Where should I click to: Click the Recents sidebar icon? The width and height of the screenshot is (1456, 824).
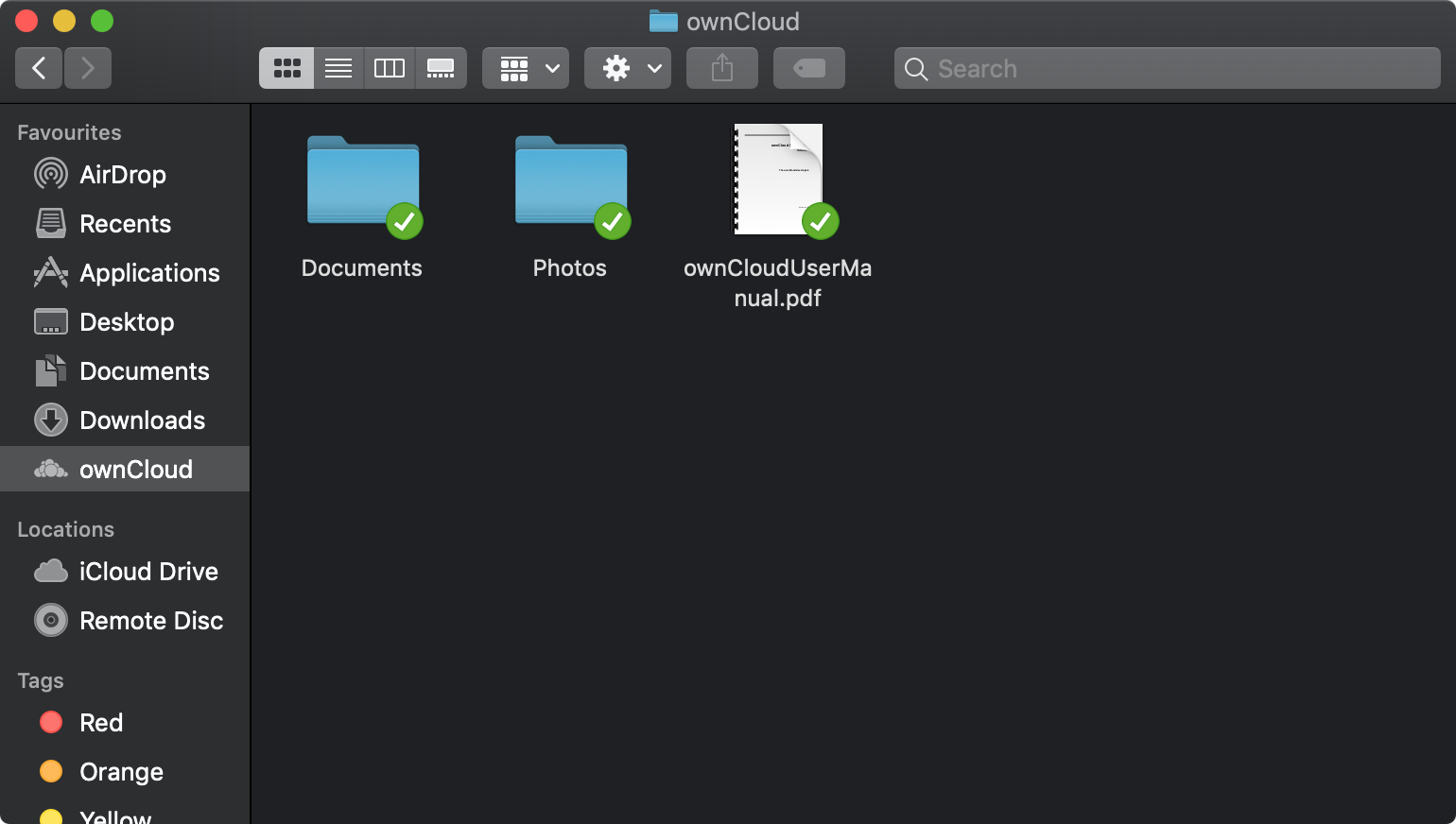pyautogui.click(x=51, y=223)
